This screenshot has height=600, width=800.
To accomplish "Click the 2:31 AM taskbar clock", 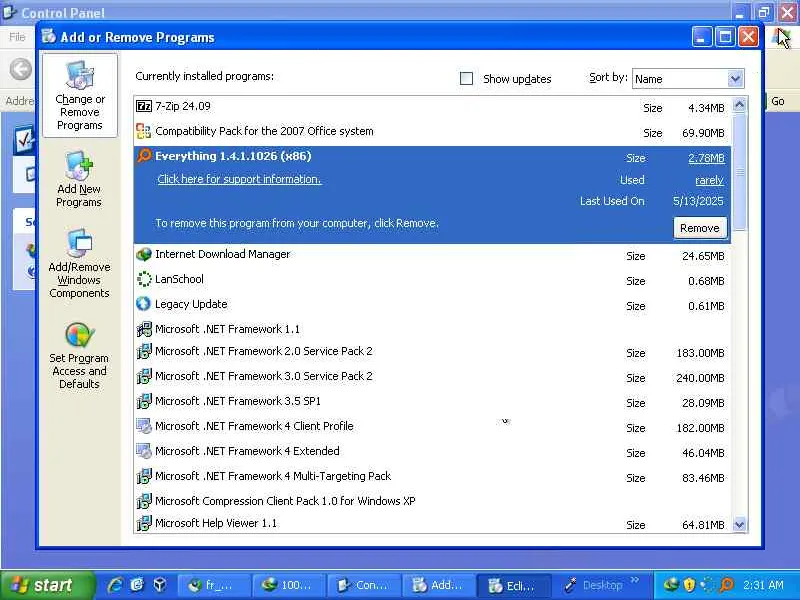I will (763, 585).
